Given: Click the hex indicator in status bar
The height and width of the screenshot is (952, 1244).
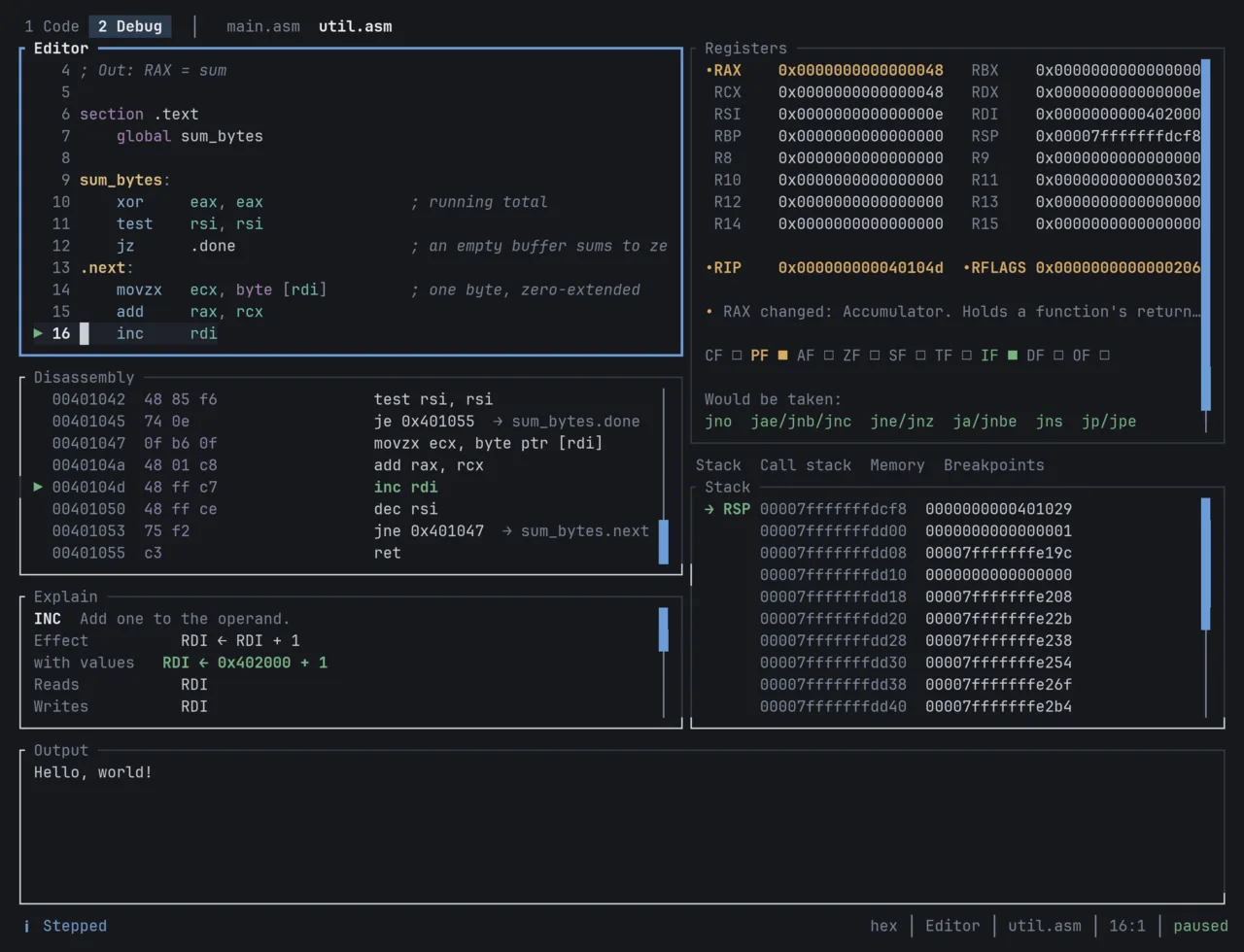Looking at the screenshot, I should click(883, 926).
